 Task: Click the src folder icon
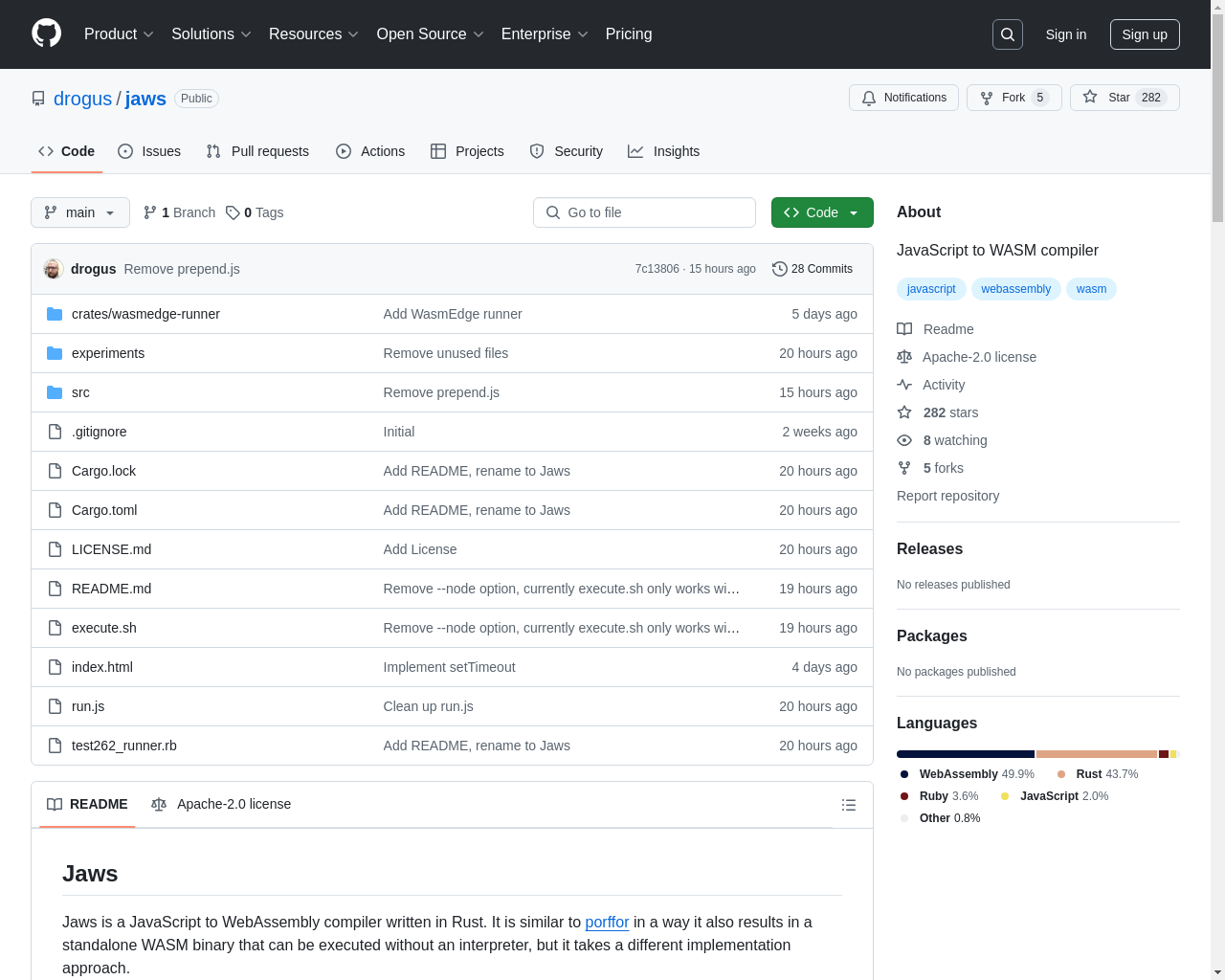(x=55, y=392)
